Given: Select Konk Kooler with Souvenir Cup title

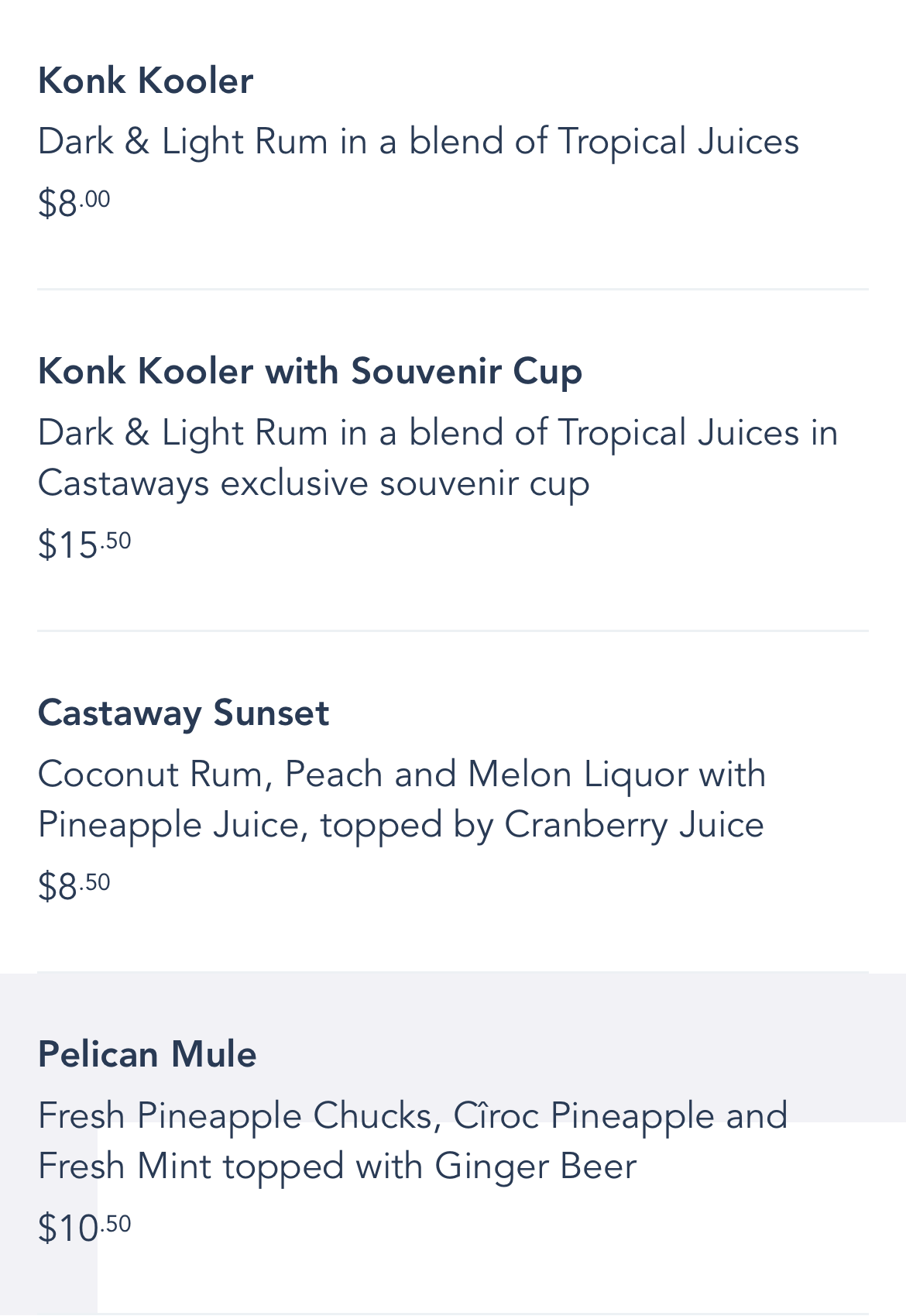Looking at the screenshot, I should 310,371.
